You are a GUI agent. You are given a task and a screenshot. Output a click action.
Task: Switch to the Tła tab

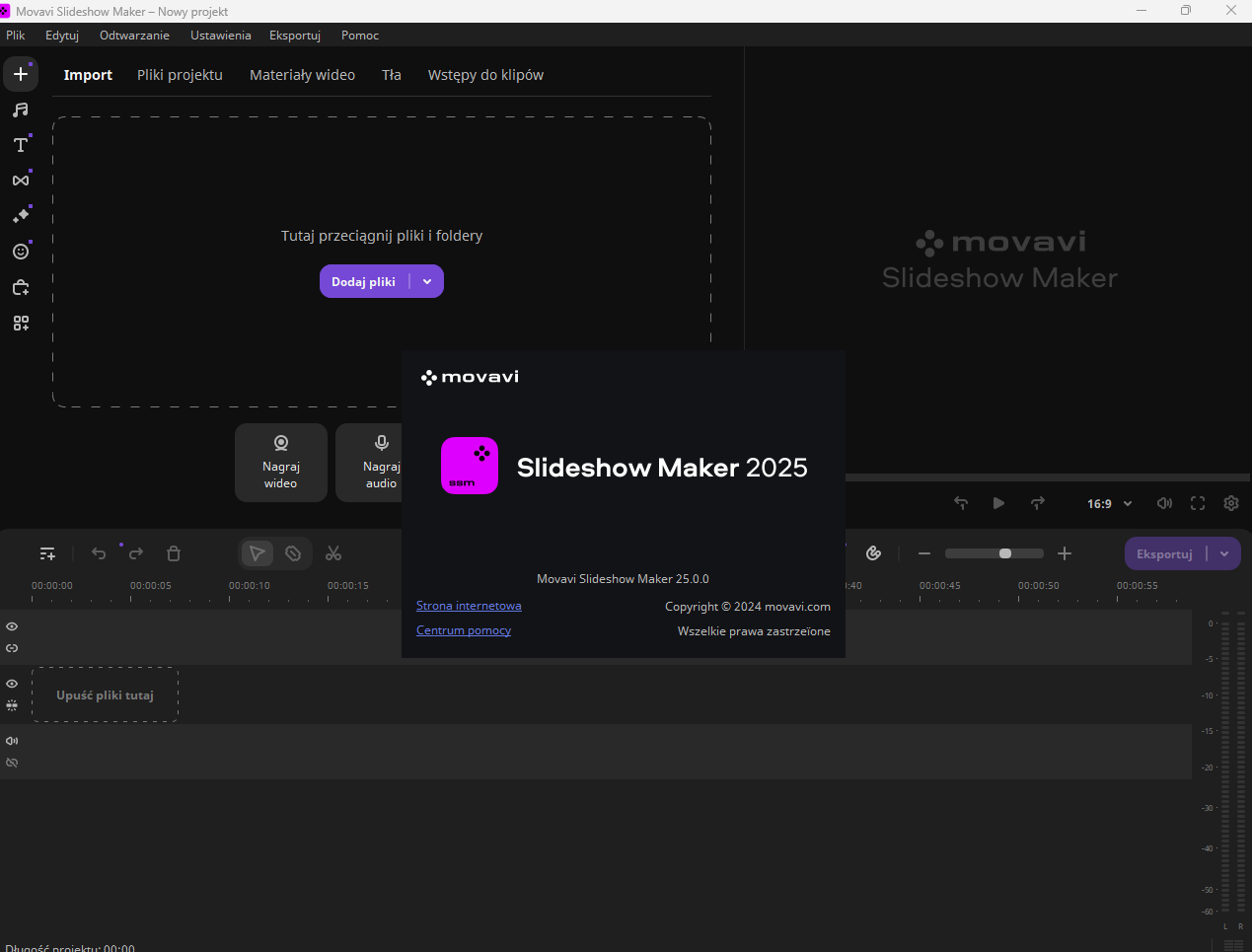(392, 75)
